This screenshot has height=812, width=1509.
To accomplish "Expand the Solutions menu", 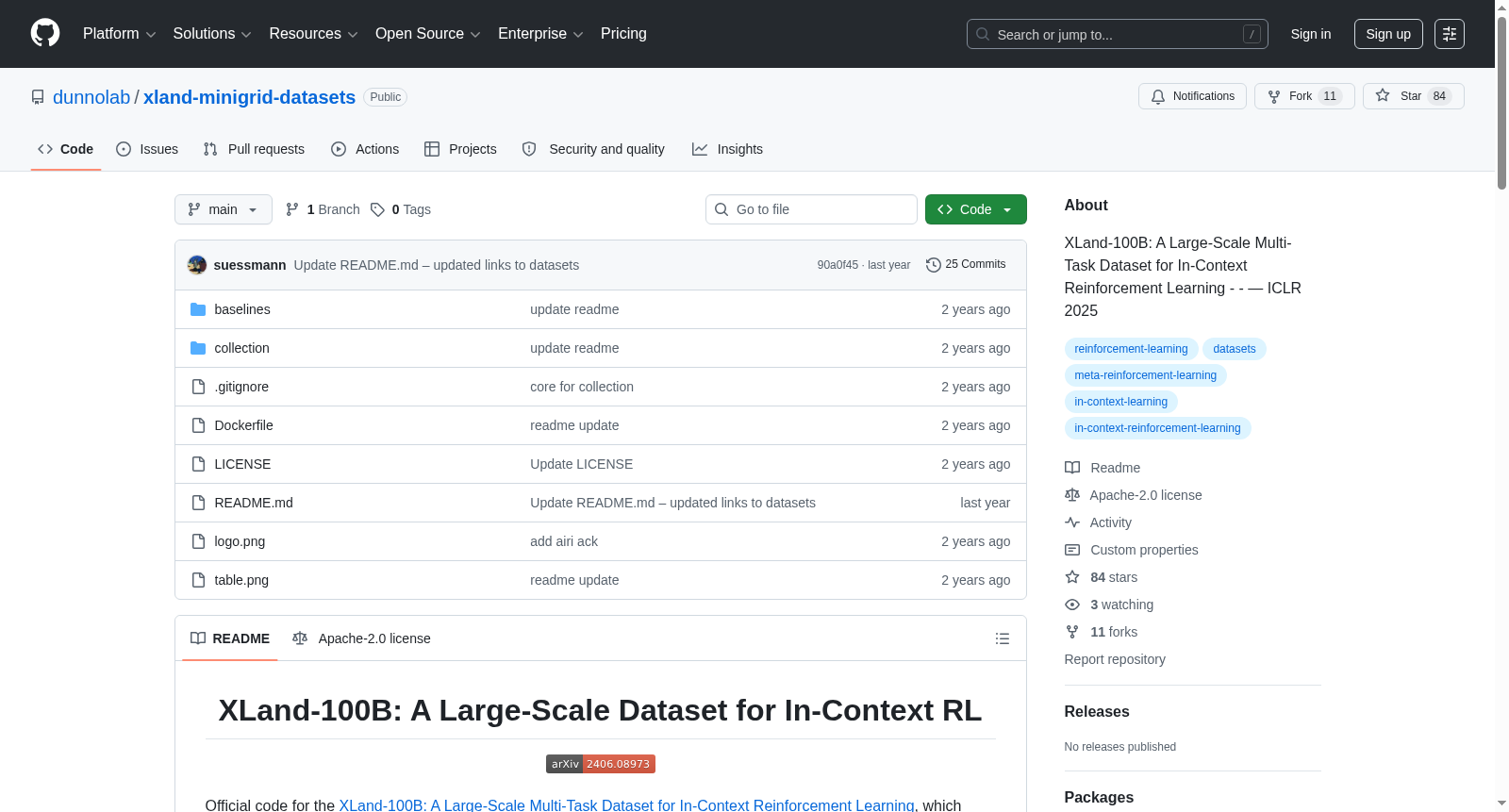I will [x=212, y=34].
